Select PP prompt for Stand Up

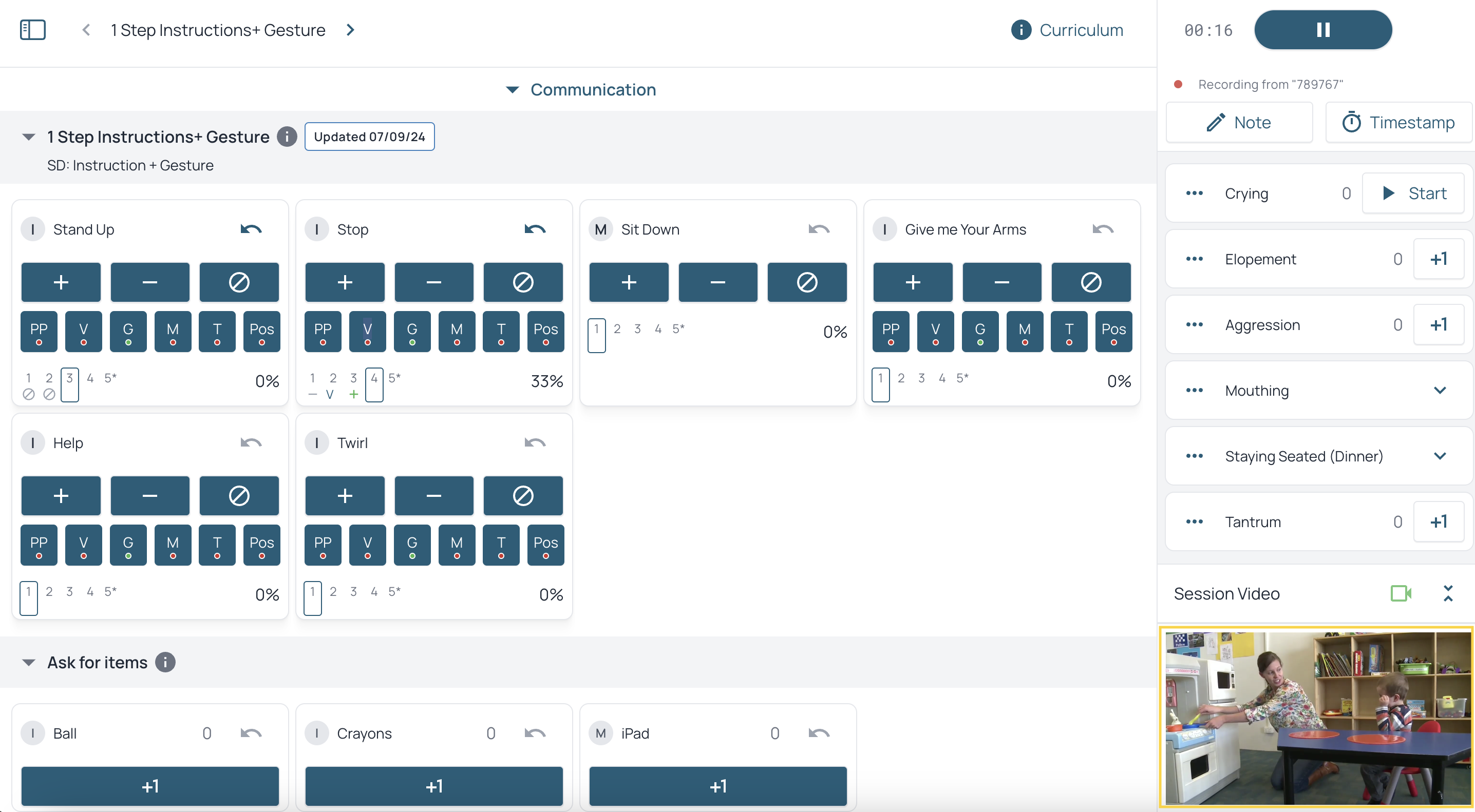coord(39,332)
